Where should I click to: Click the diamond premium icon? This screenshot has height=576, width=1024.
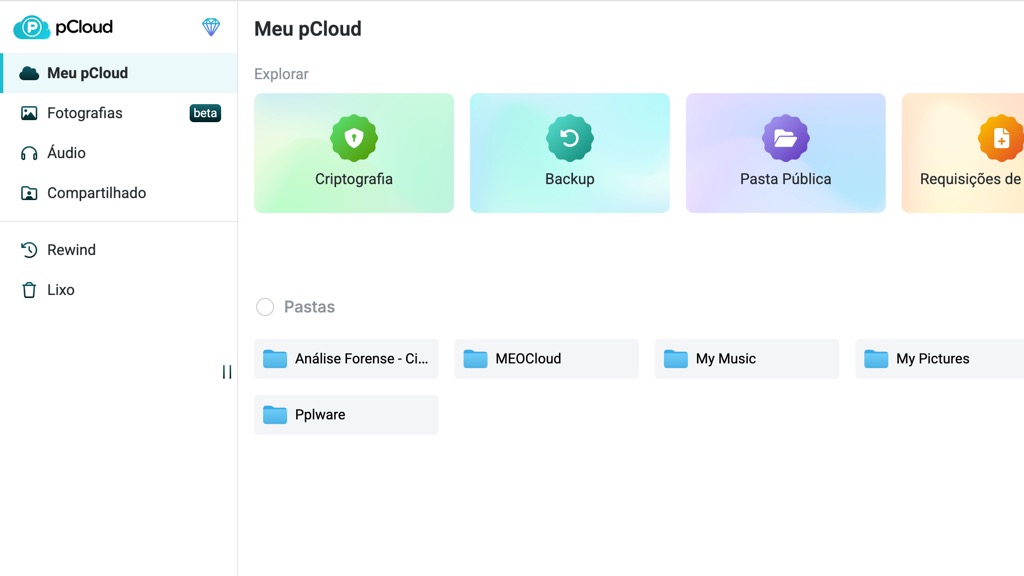[x=211, y=27]
